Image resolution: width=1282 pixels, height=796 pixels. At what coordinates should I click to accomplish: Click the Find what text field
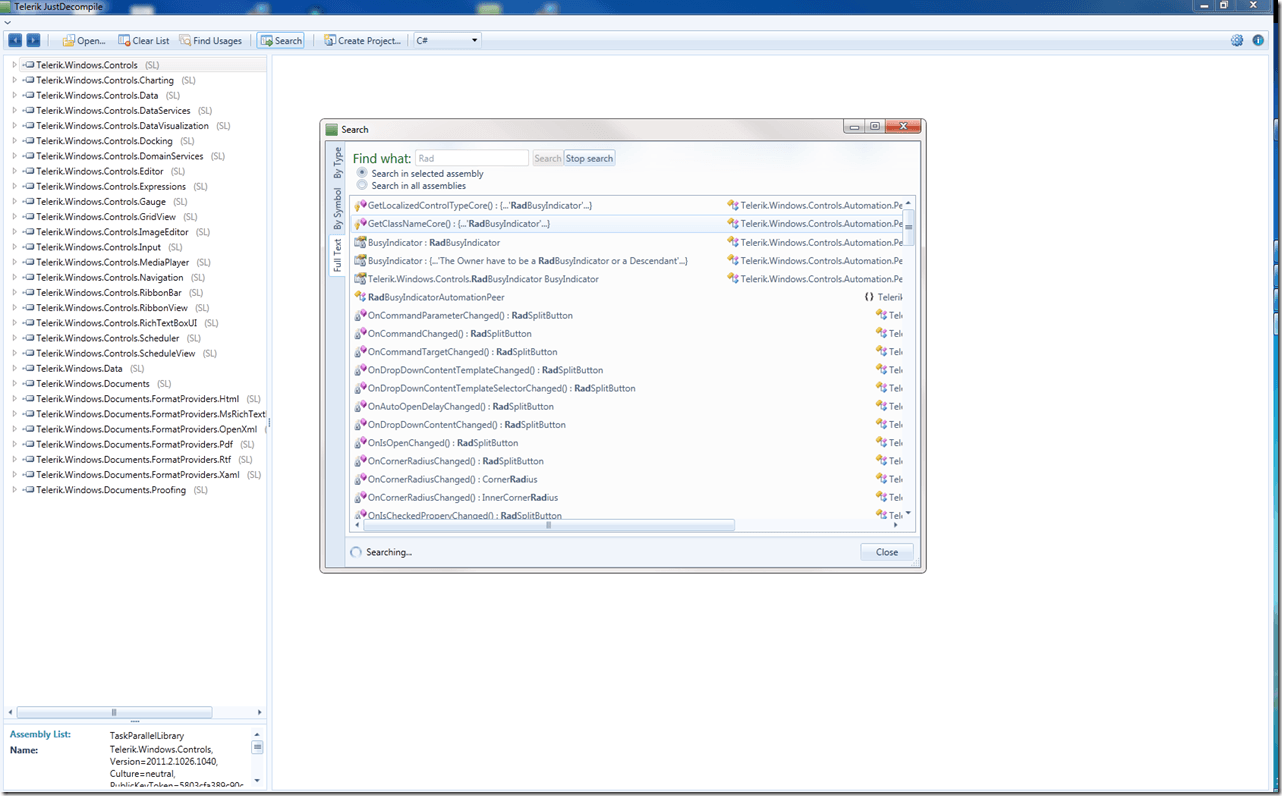coord(471,158)
